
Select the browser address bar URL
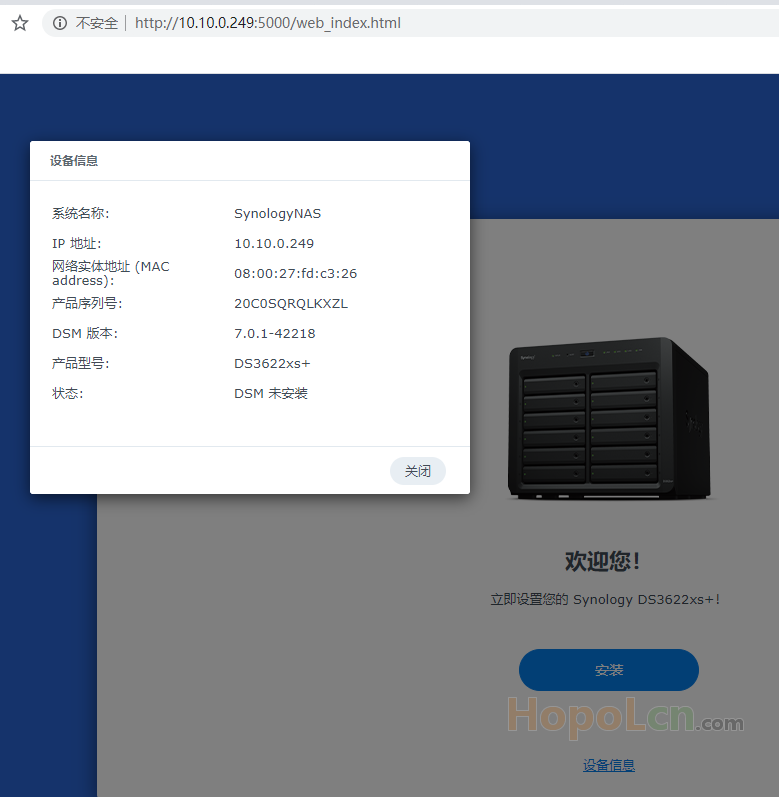tap(268, 23)
